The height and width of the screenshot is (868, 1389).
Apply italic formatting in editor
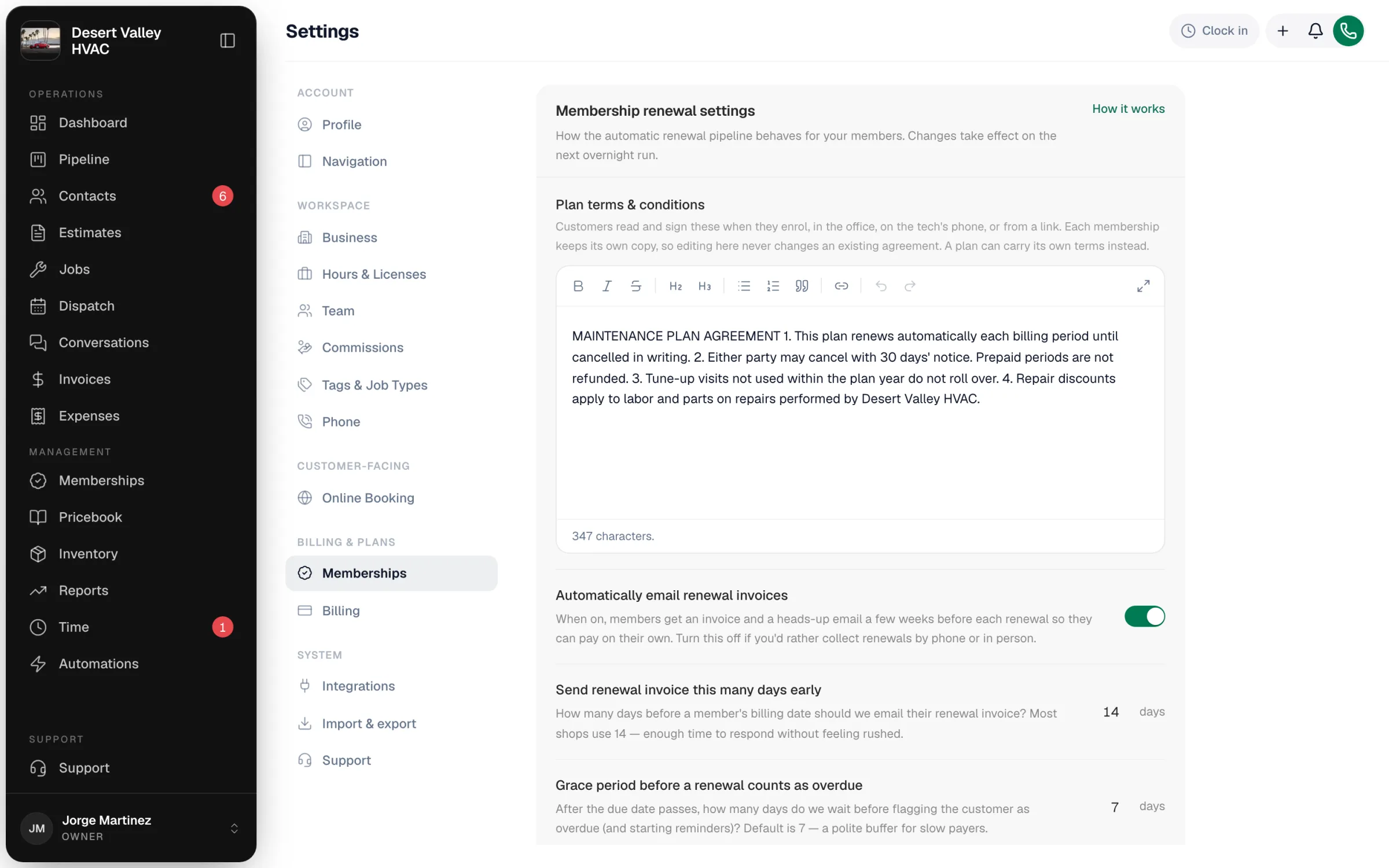pos(607,286)
